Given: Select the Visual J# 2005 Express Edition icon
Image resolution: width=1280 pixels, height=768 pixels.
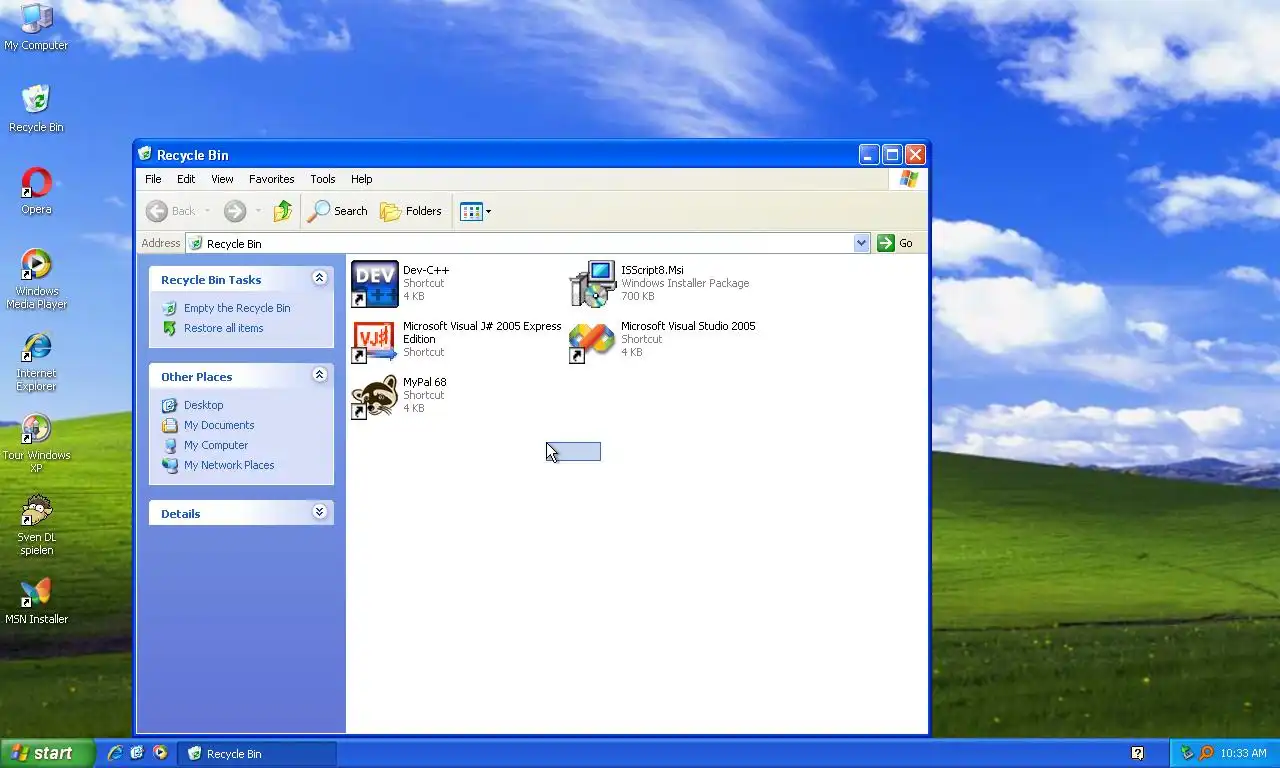Looking at the screenshot, I should [x=375, y=340].
